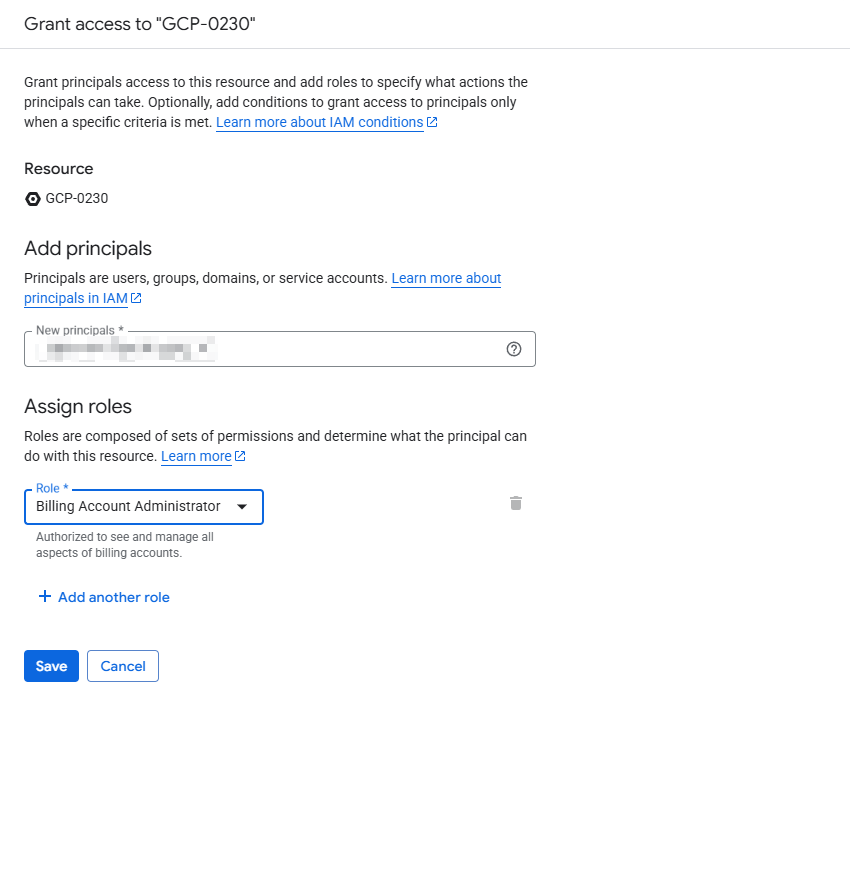Click external-link icon after Assign roles Learn more
Viewport: 850px width, 883px height.
240,456
